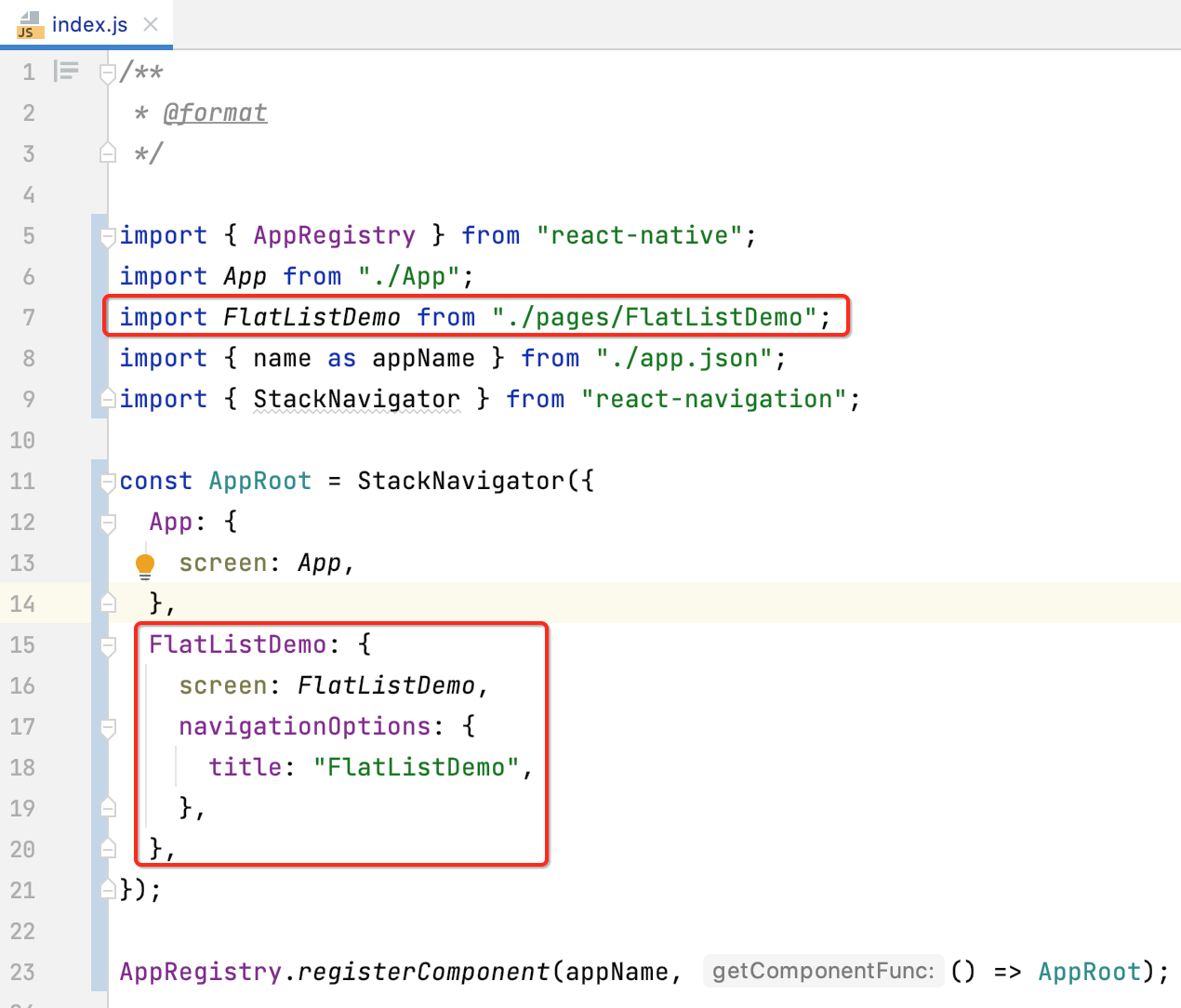Click the "./pages/FlatListDemo" import path

tap(654, 318)
